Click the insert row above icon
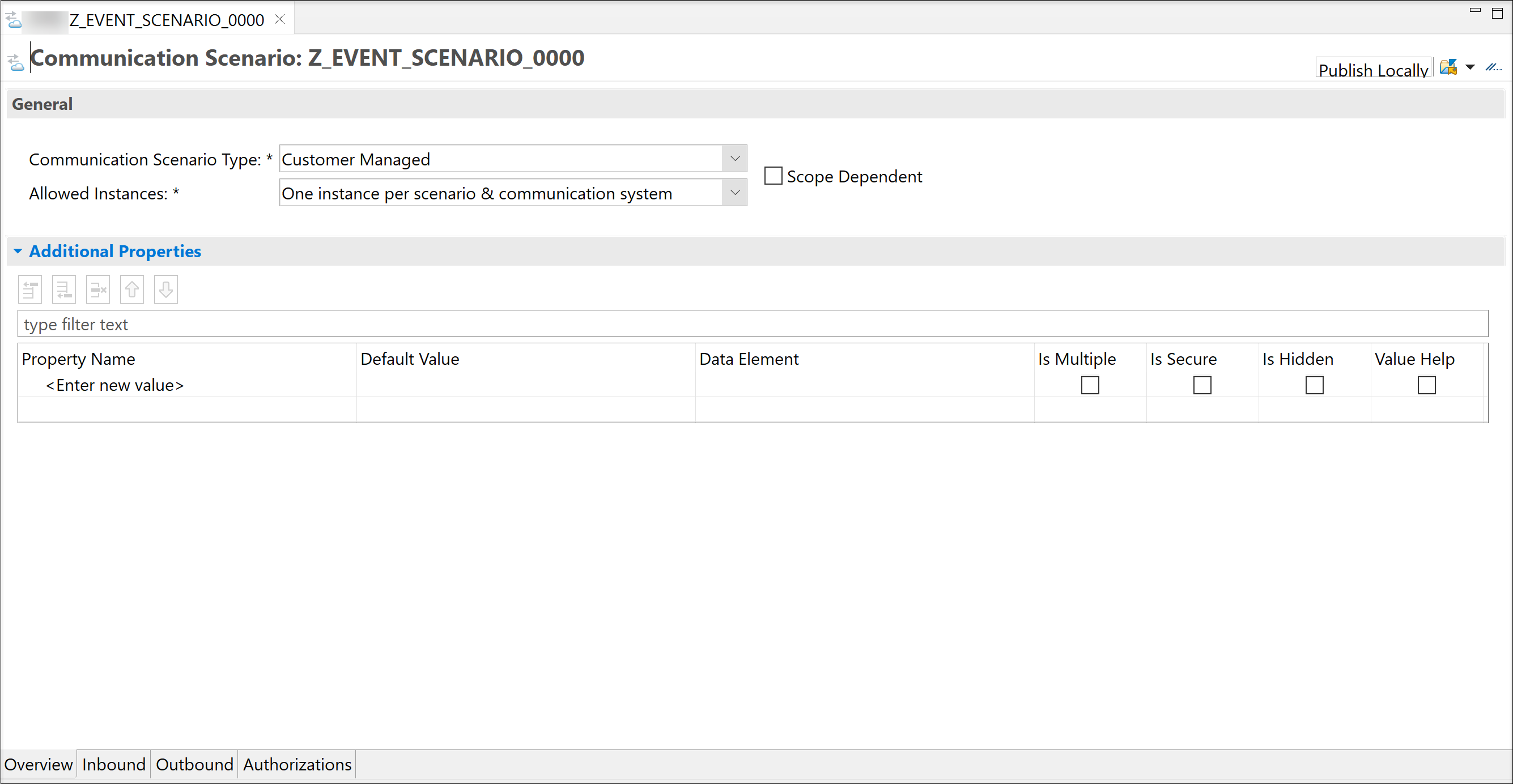This screenshot has width=1513, height=784. (30, 289)
